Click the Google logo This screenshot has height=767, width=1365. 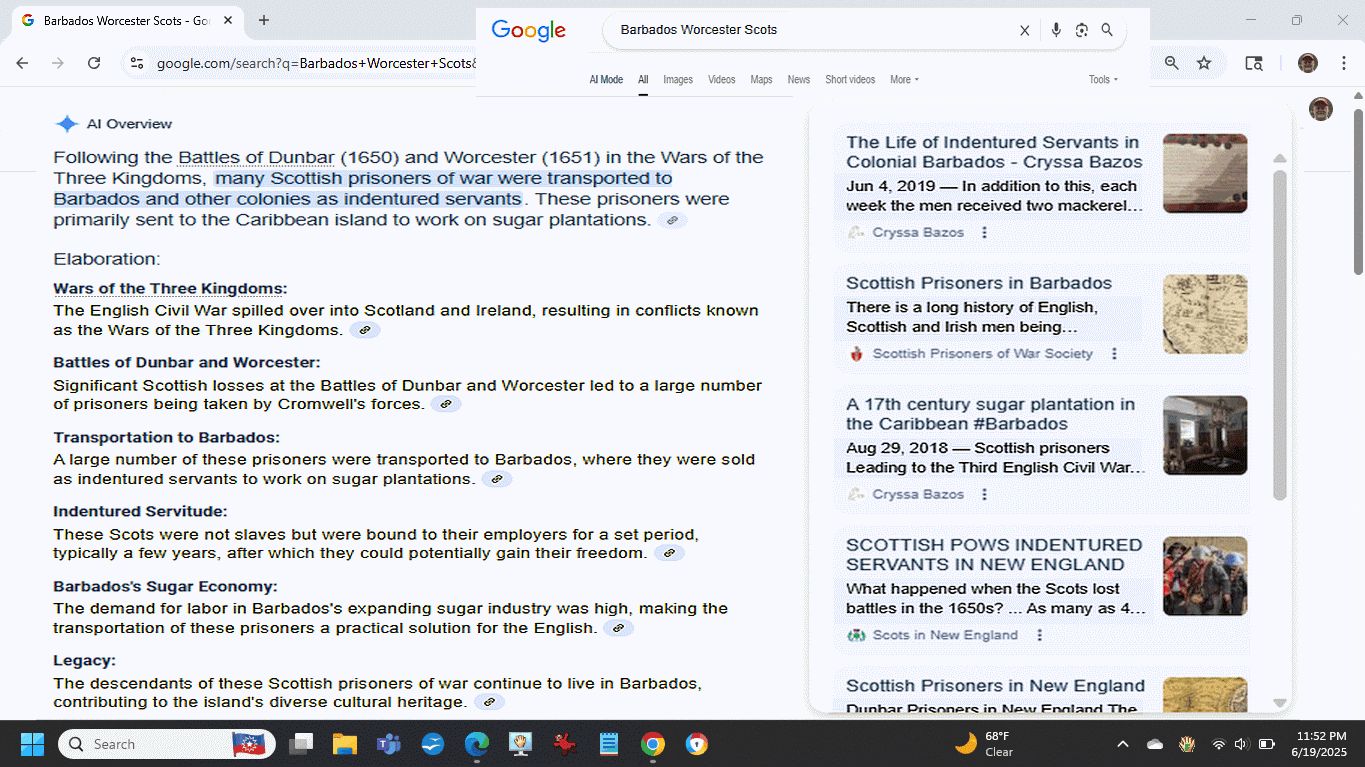[x=528, y=31]
